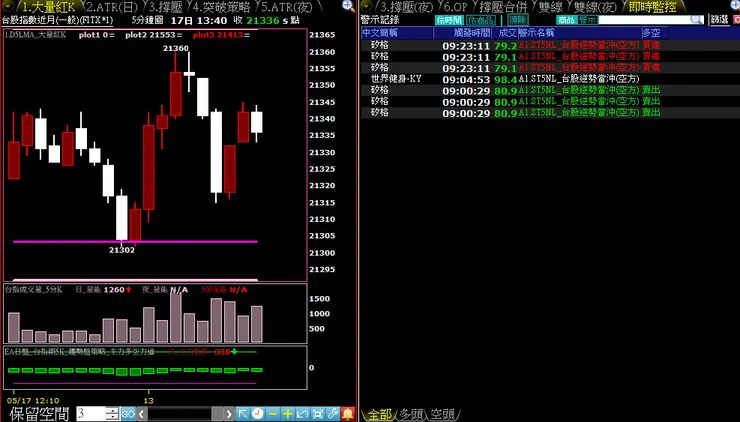Click the 5分鐘圖 timeframe label
Viewport: 740px width, 422px height.
point(147,21)
